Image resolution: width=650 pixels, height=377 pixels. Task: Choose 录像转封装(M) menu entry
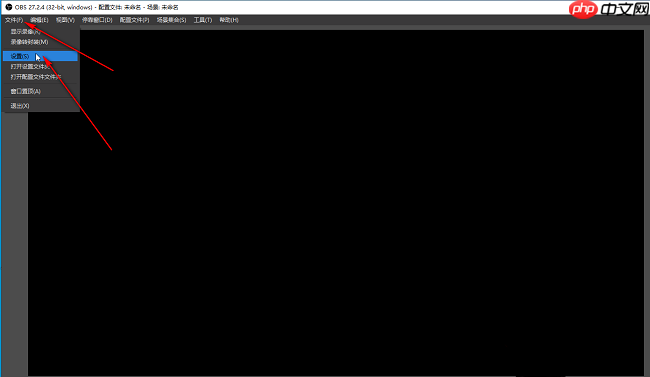point(40,42)
